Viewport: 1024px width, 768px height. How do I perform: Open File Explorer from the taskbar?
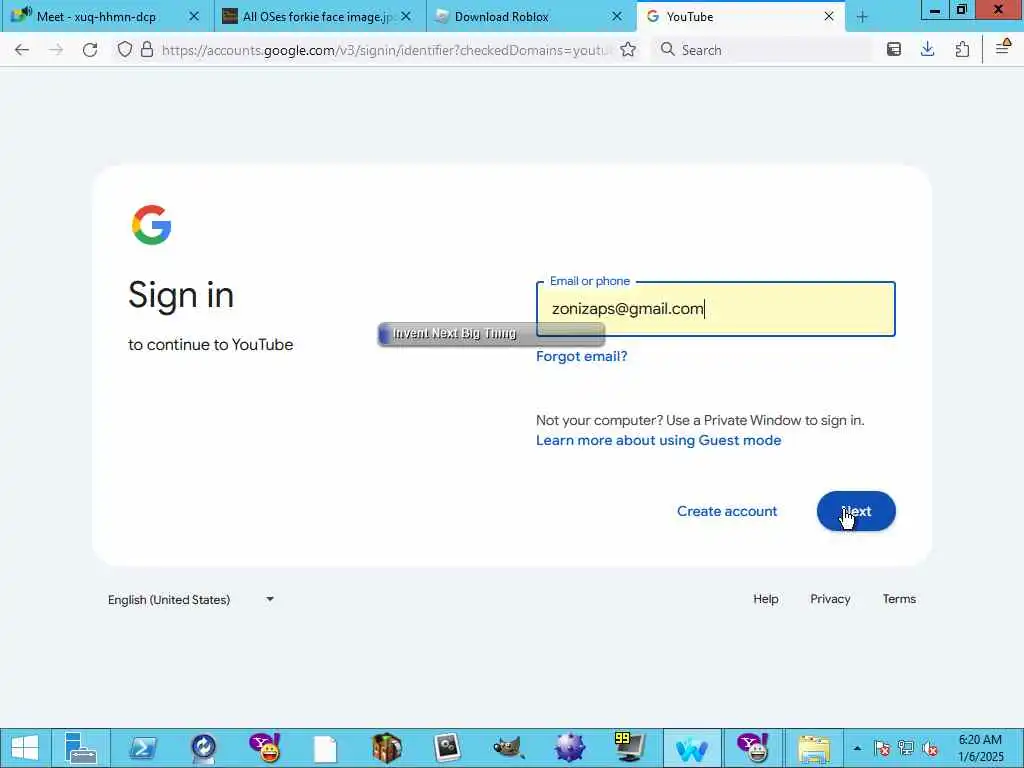(x=814, y=749)
